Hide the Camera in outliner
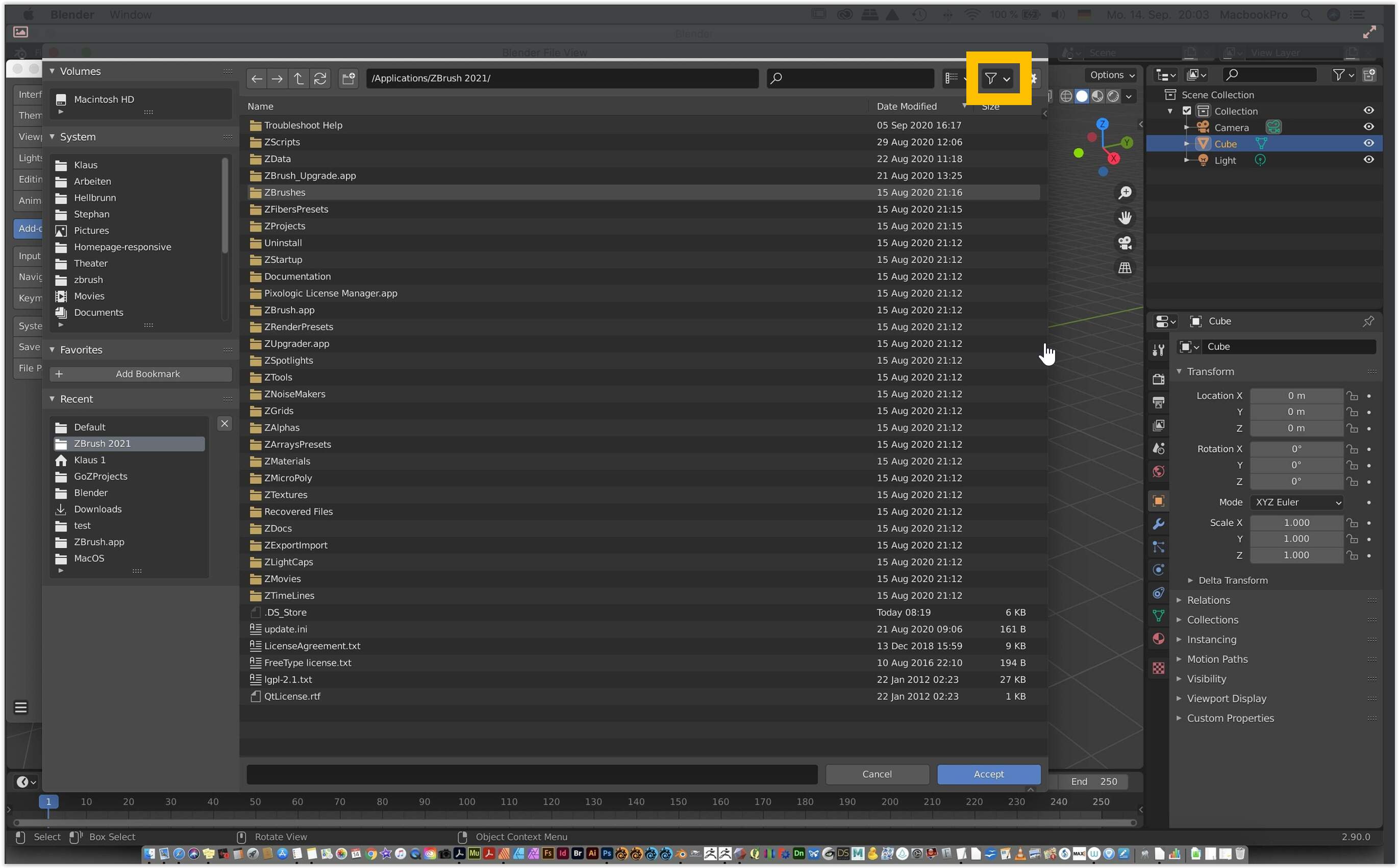Image resolution: width=1399 pixels, height=868 pixels. pyautogui.click(x=1368, y=127)
